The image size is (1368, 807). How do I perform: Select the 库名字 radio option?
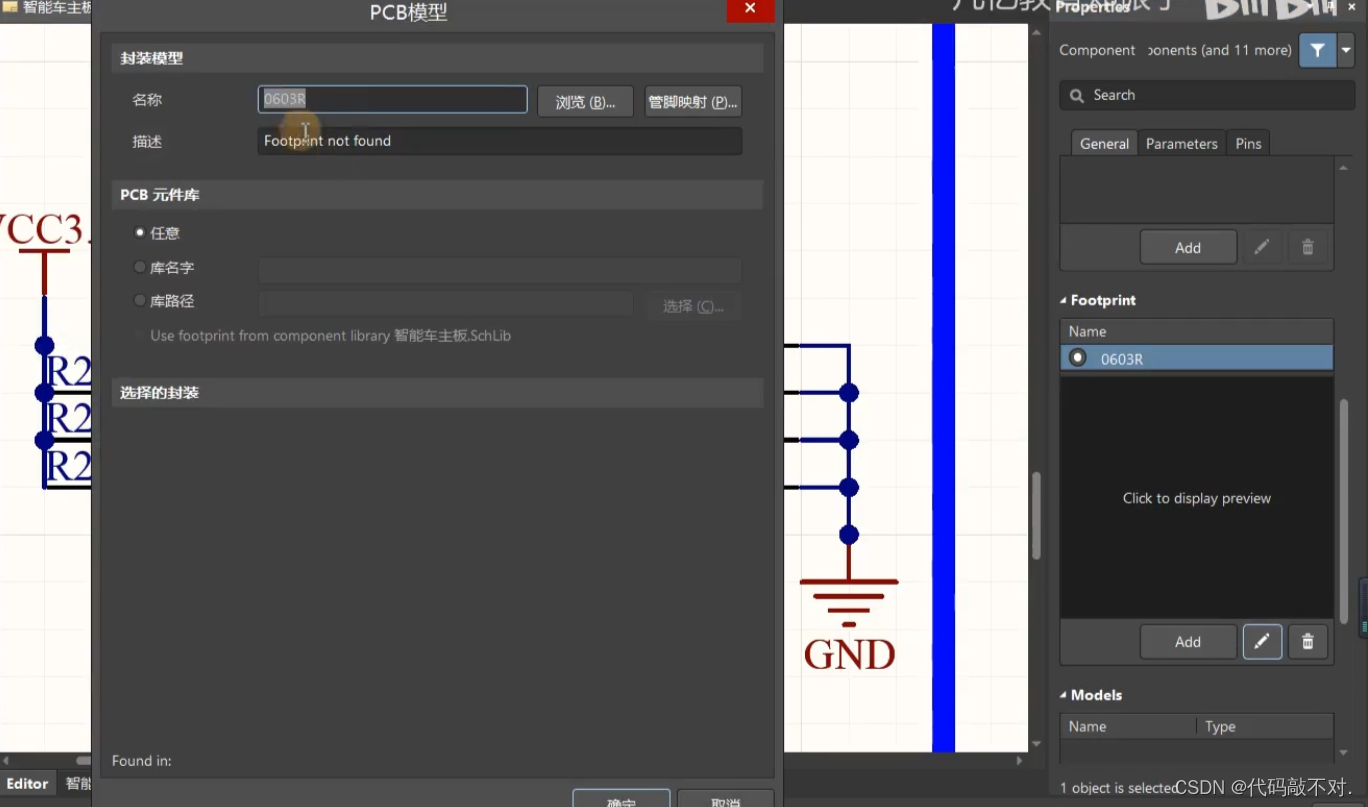pyautogui.click(x=139, y=267)
